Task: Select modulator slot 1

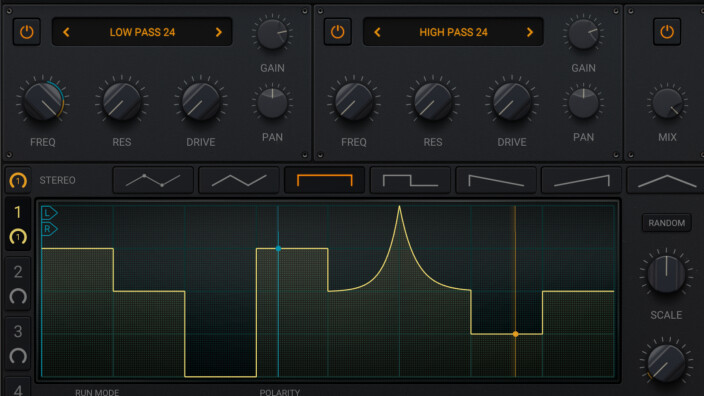Action: [x=18, y=212]
